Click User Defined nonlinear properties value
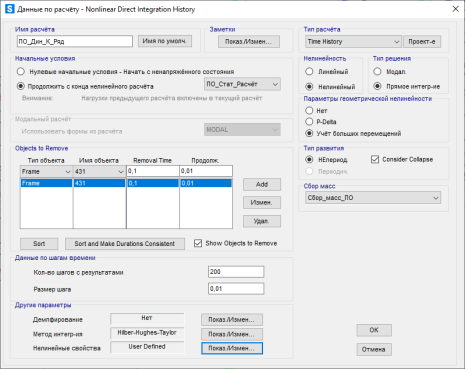This screenshot has width=466, height=369. (147, 347)
